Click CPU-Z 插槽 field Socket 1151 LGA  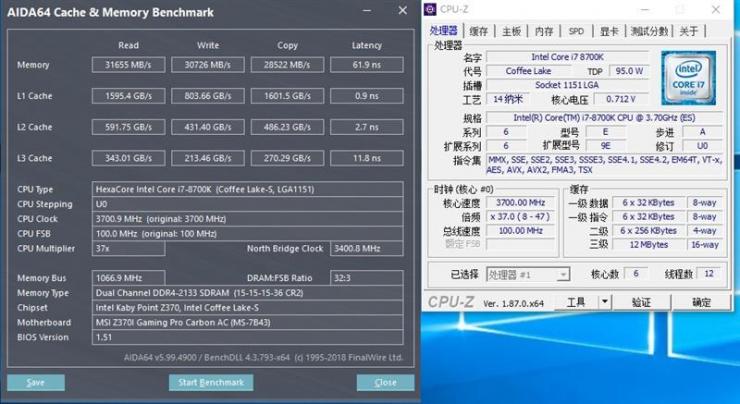click(x=568, y=85)
